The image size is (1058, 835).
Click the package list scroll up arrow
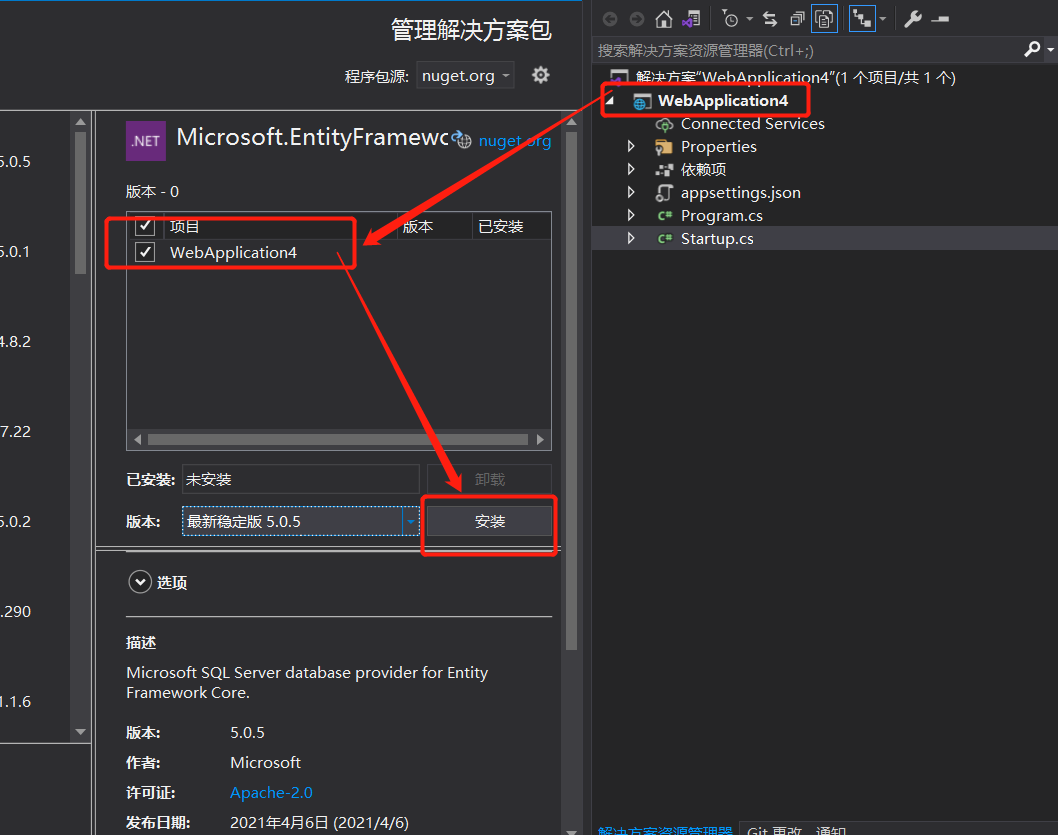(x=81, y=122)
